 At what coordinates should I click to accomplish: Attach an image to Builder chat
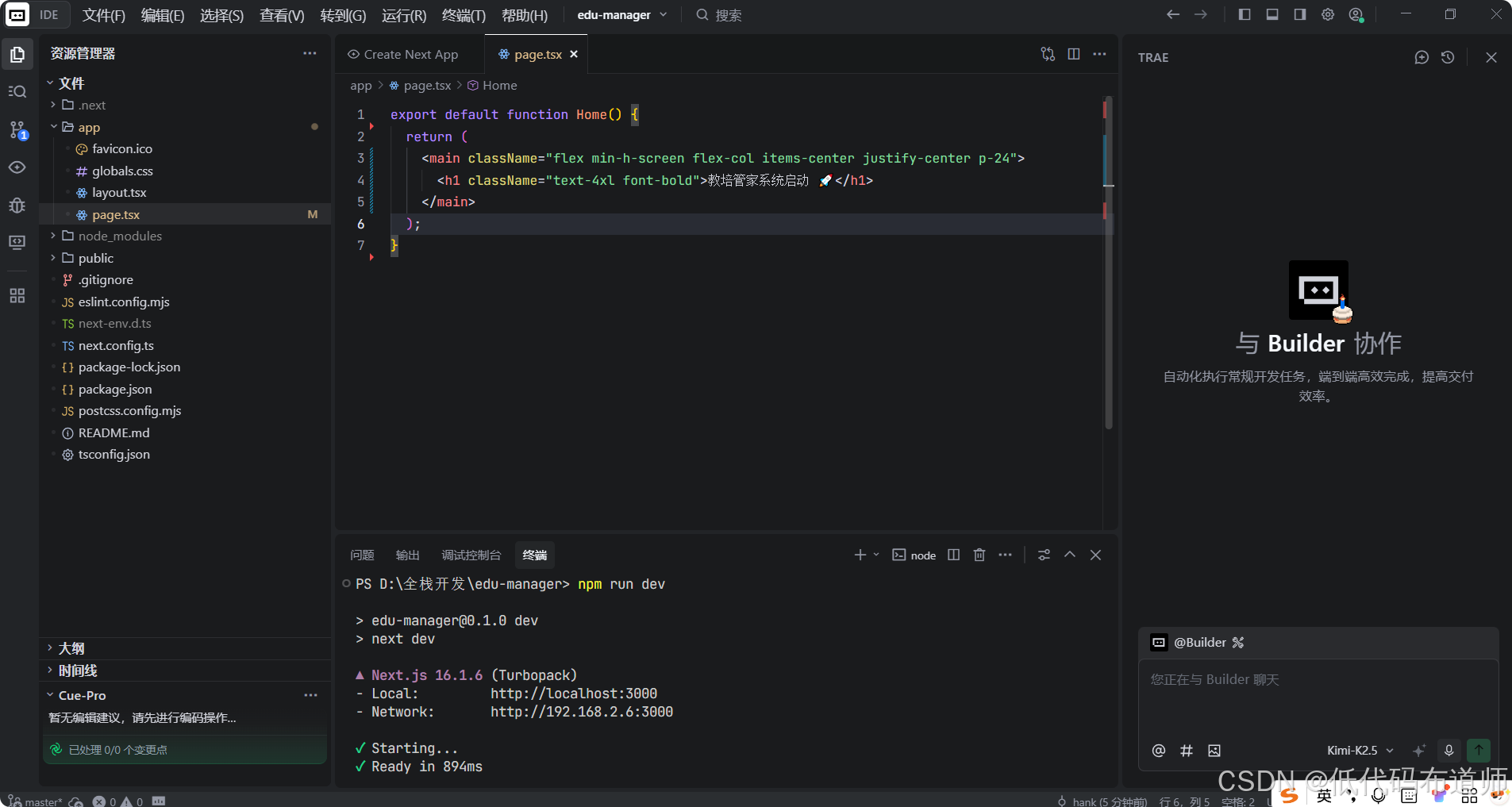coord(1214,751)
